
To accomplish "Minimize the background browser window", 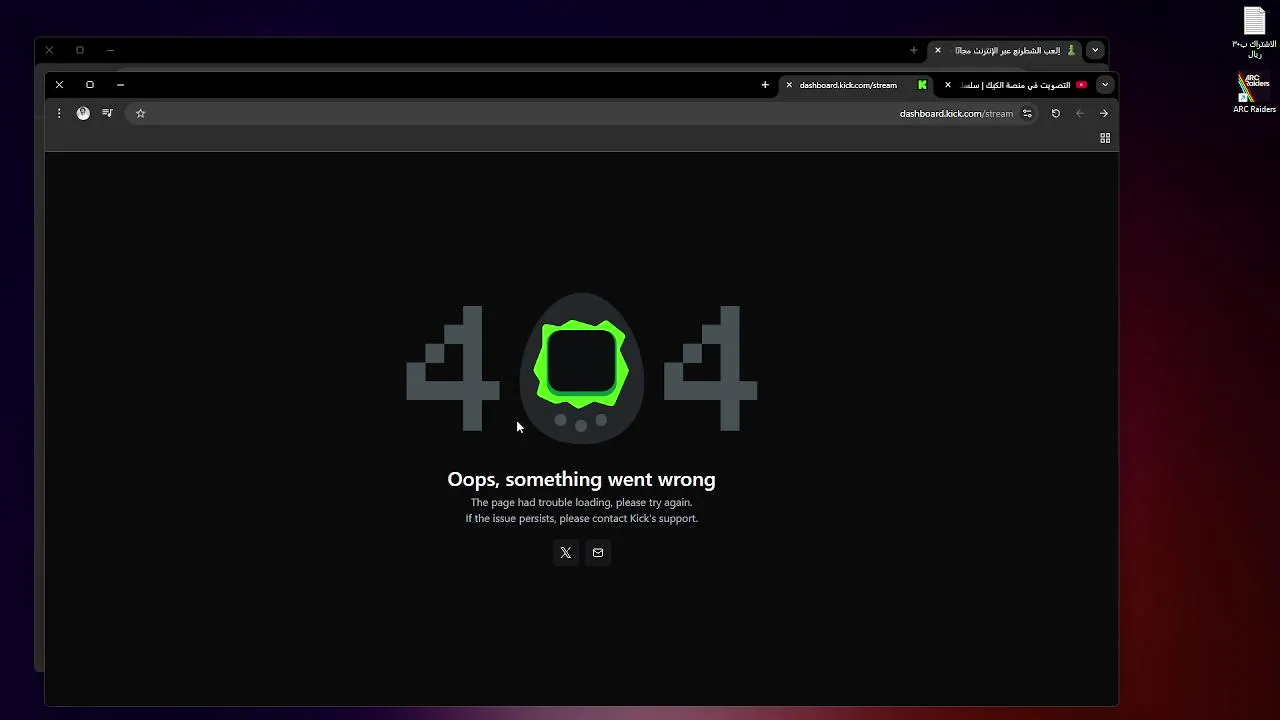I will (x=110, y=50).
